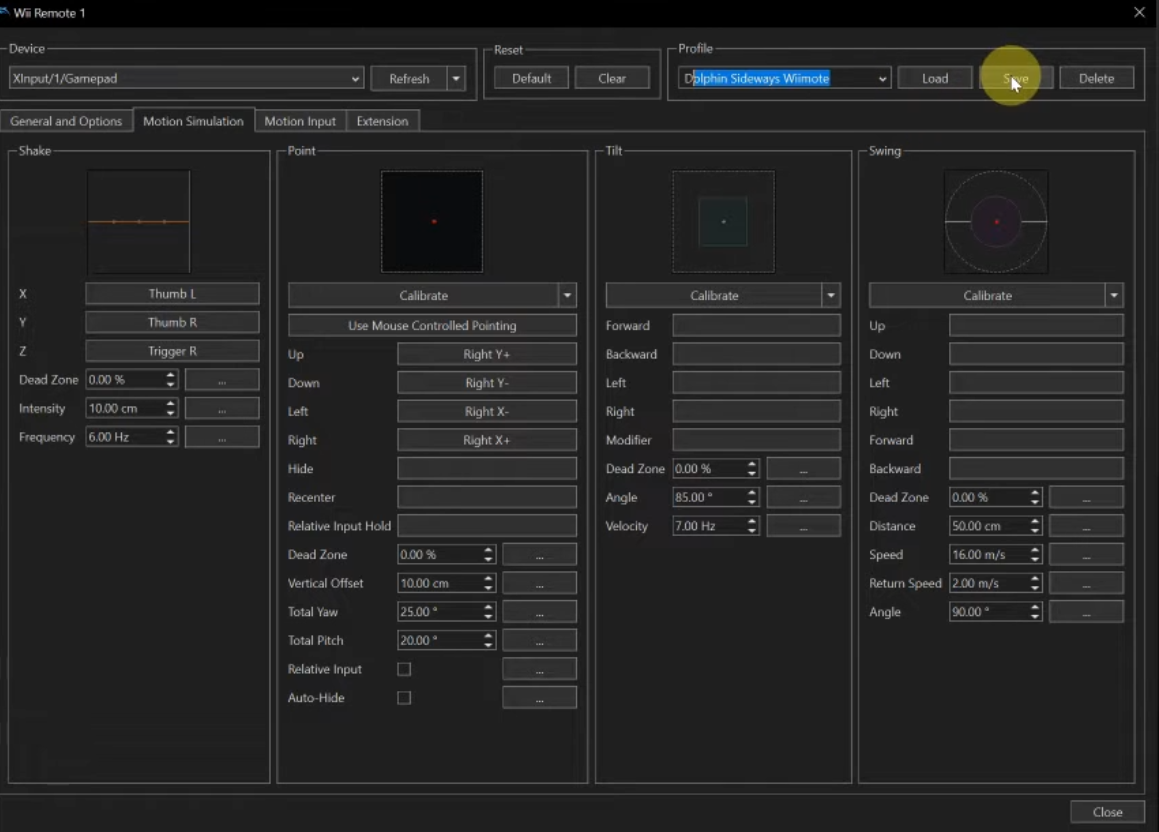Open the Tilt Calibrate dropdown arrow
Screen dimensions: 1159x832
[831, 296]
